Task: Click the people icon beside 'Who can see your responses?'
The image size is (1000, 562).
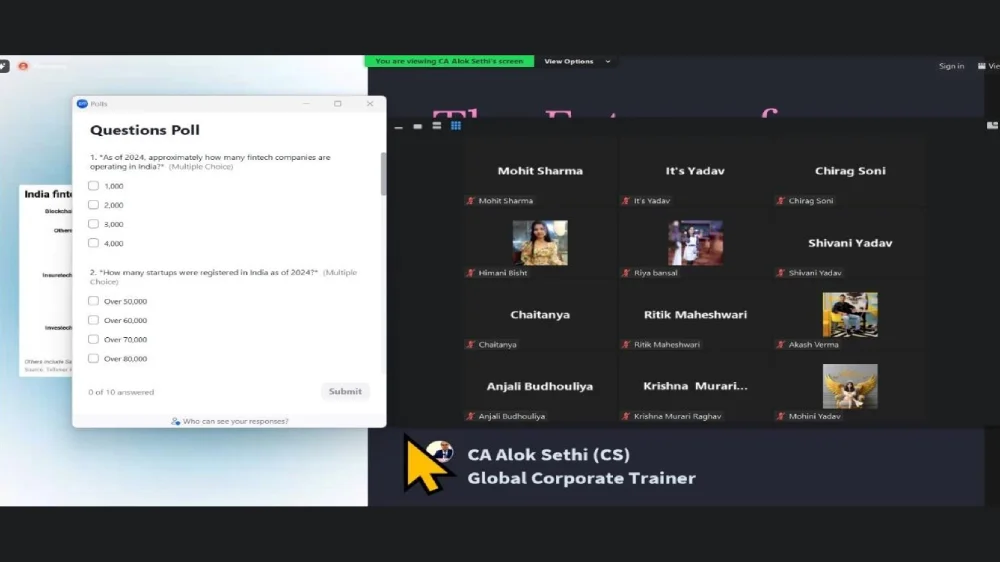Action: click(176, 421)
